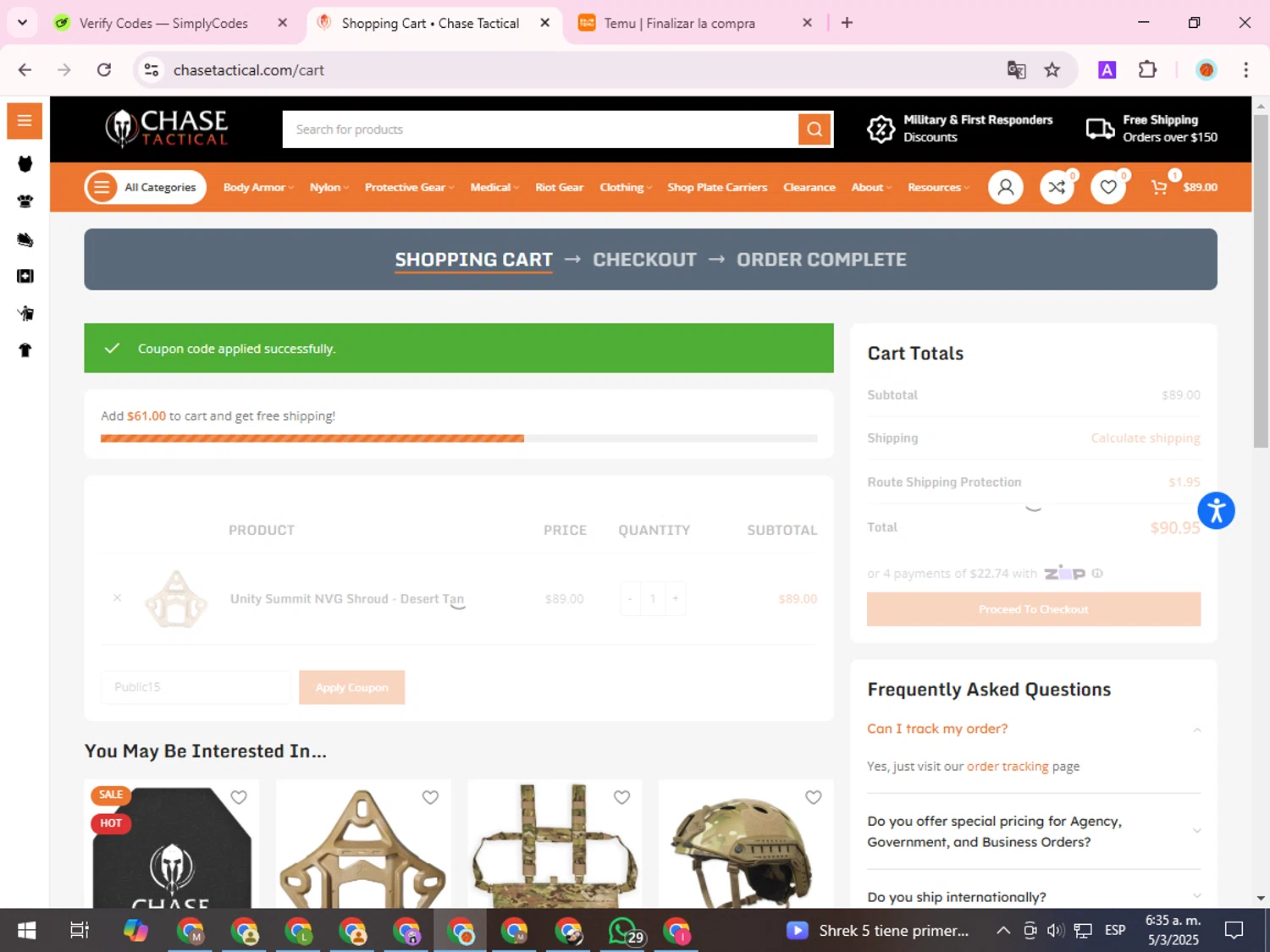This screenshot has height=952, width=1270.
Task: Bookmark this page with the star icon
Action: [1052, 70]
